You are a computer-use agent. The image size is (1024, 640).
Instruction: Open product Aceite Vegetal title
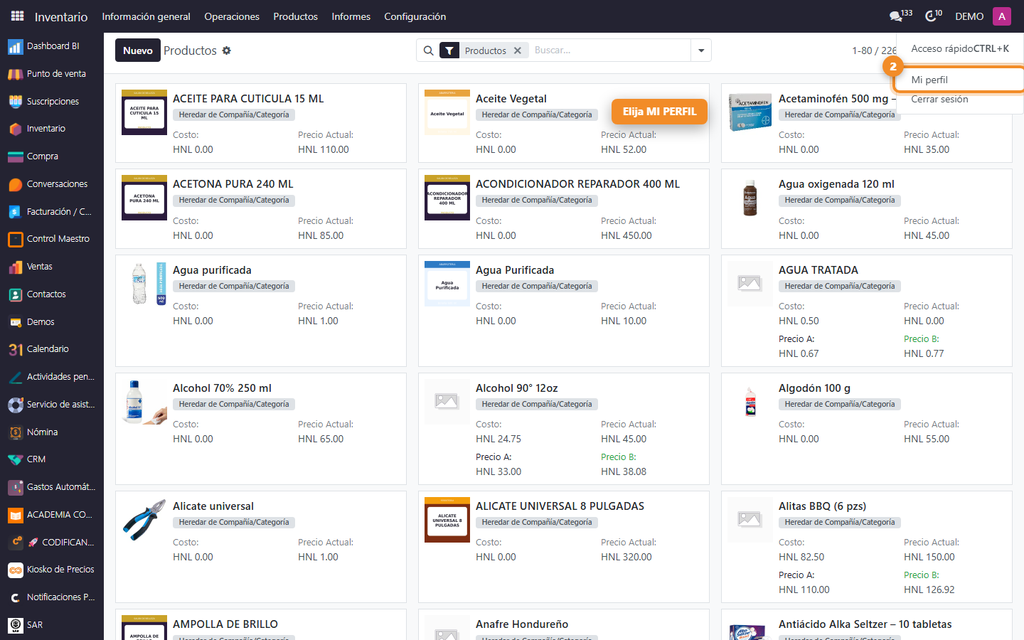(x=511, y=99)
